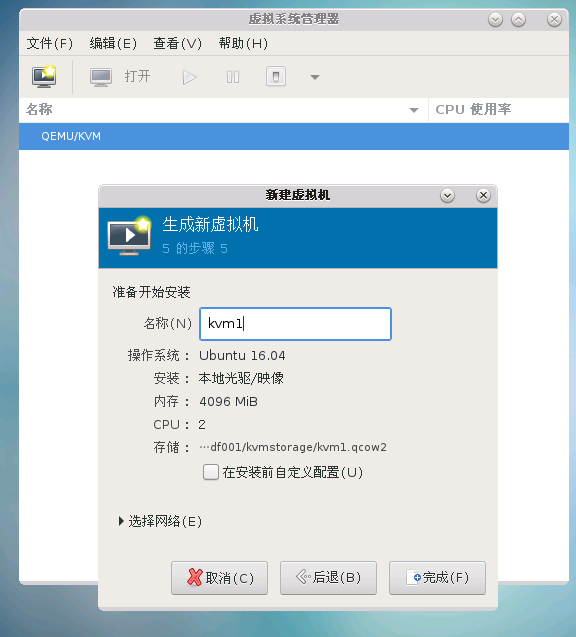
Task: Click the 名称(N) input field containing kvm1
Action: click(295, 324)
